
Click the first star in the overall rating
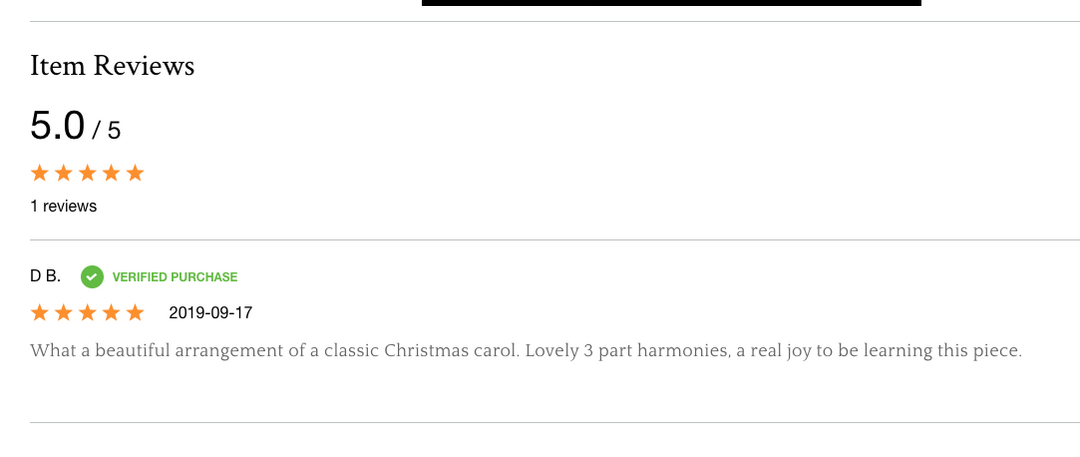coord(40,173)
